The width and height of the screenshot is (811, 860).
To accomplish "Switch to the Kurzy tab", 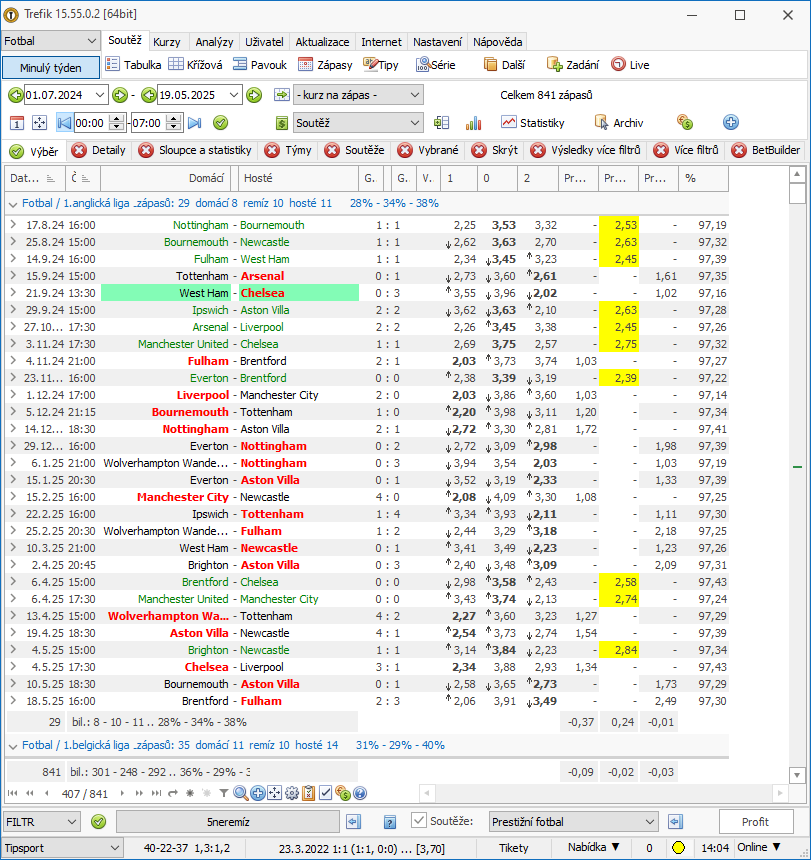I will 167,42.
